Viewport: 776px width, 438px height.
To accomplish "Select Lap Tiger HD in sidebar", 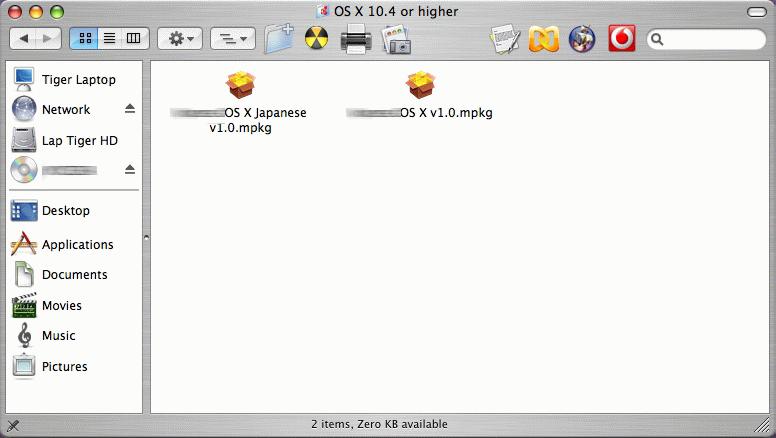I will 74,141.
